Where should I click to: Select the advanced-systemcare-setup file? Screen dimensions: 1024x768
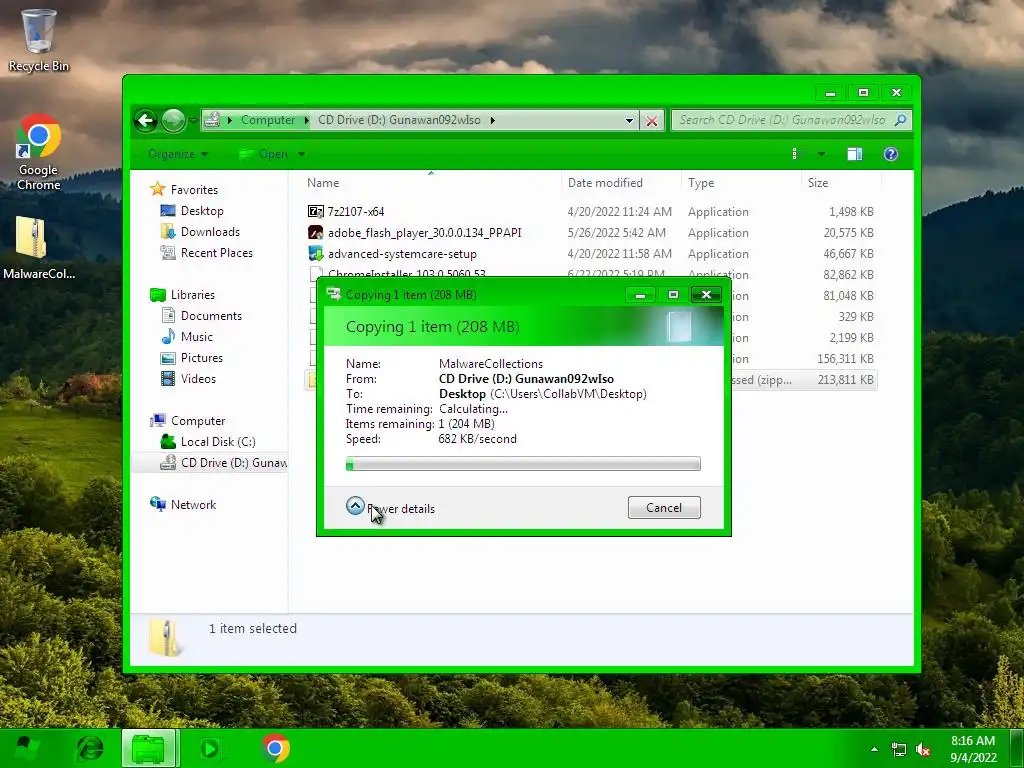(402, 253)
